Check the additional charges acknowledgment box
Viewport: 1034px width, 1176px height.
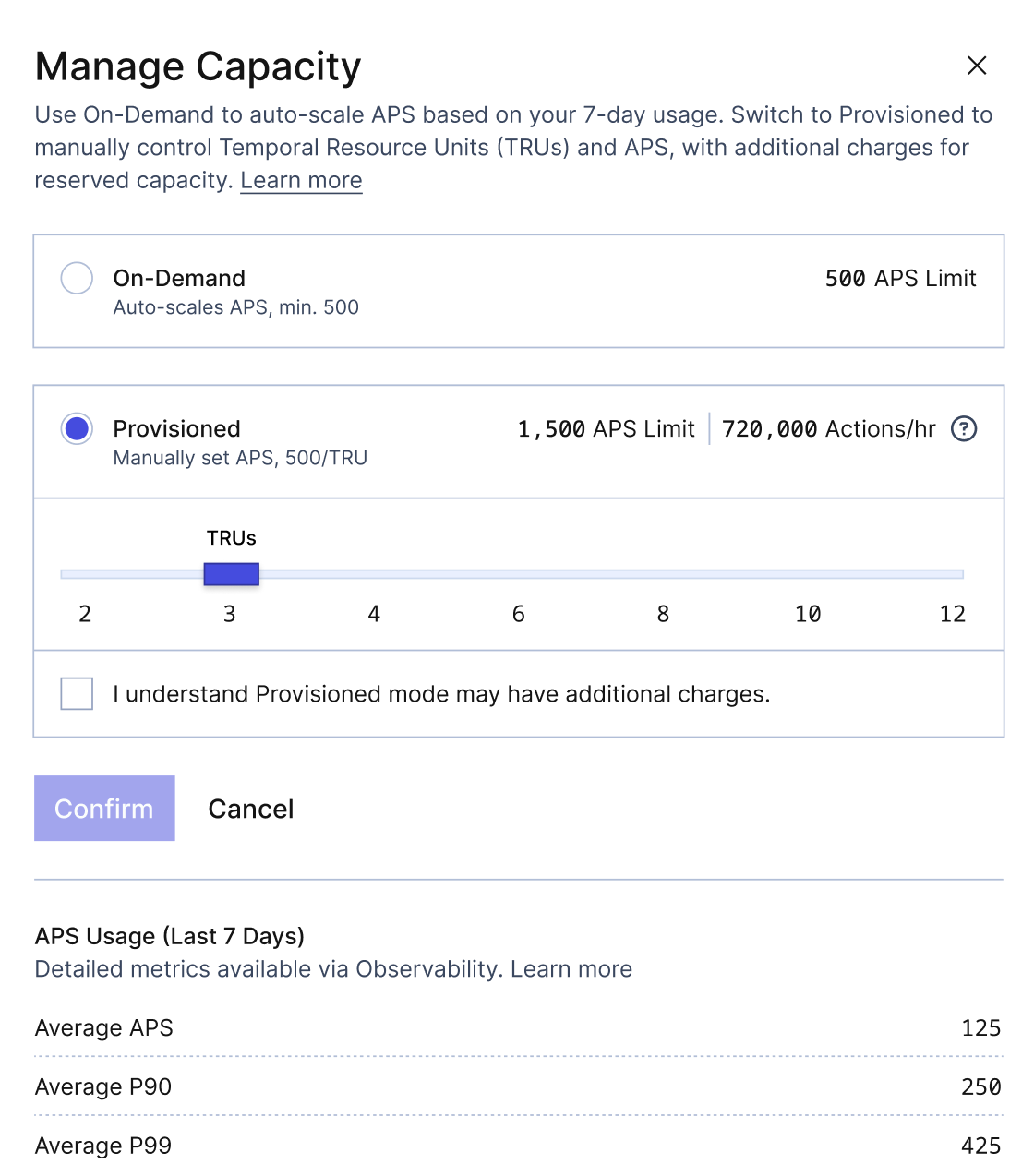click(77, 693)
